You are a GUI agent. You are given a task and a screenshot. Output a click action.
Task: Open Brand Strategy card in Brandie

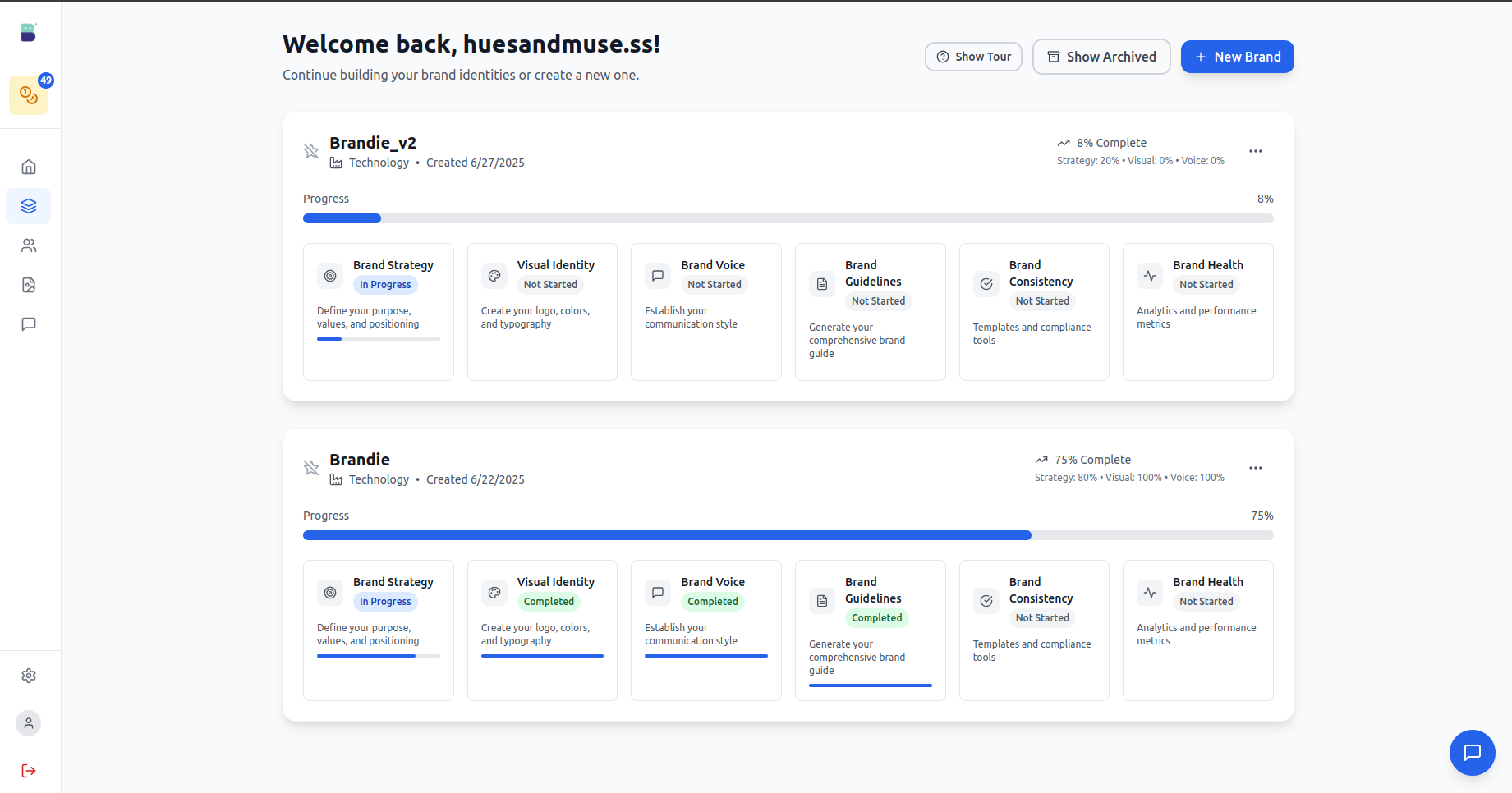(379, 630)
